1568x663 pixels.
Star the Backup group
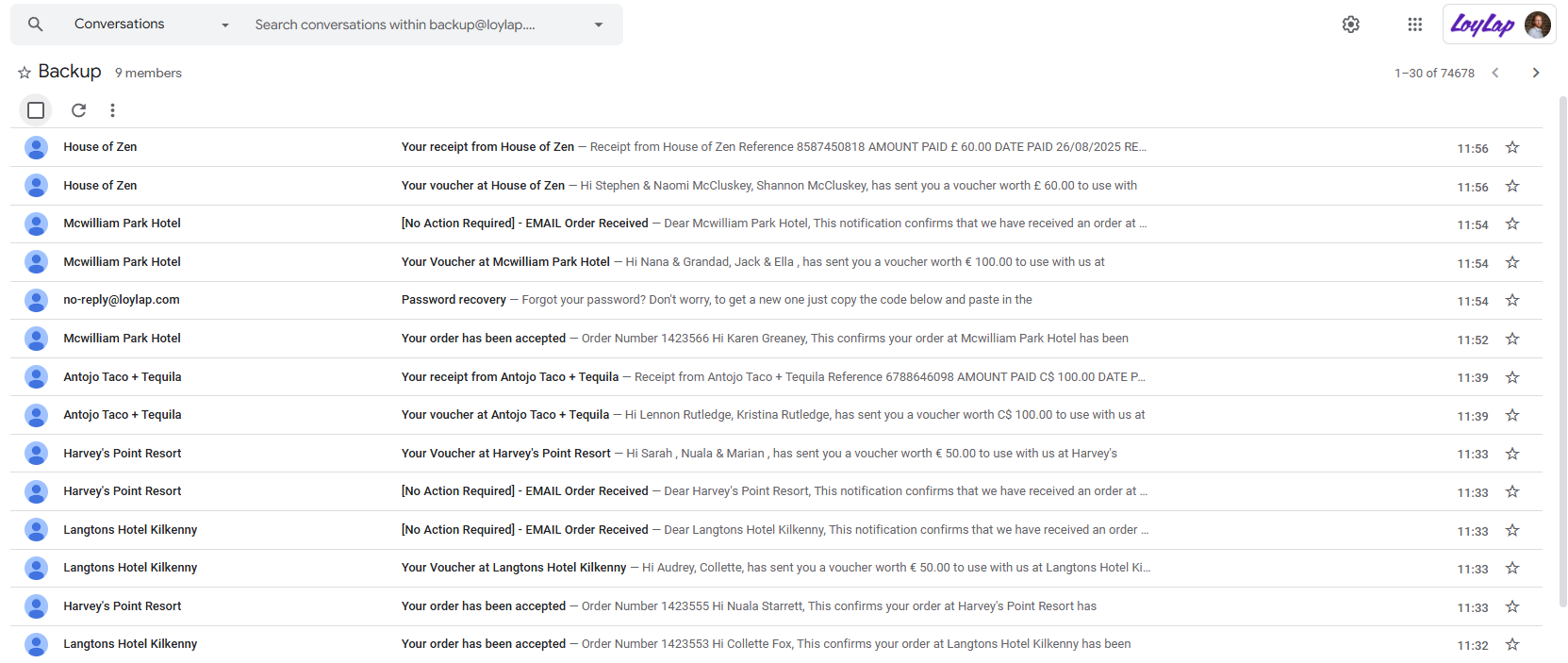coord(25,73)
